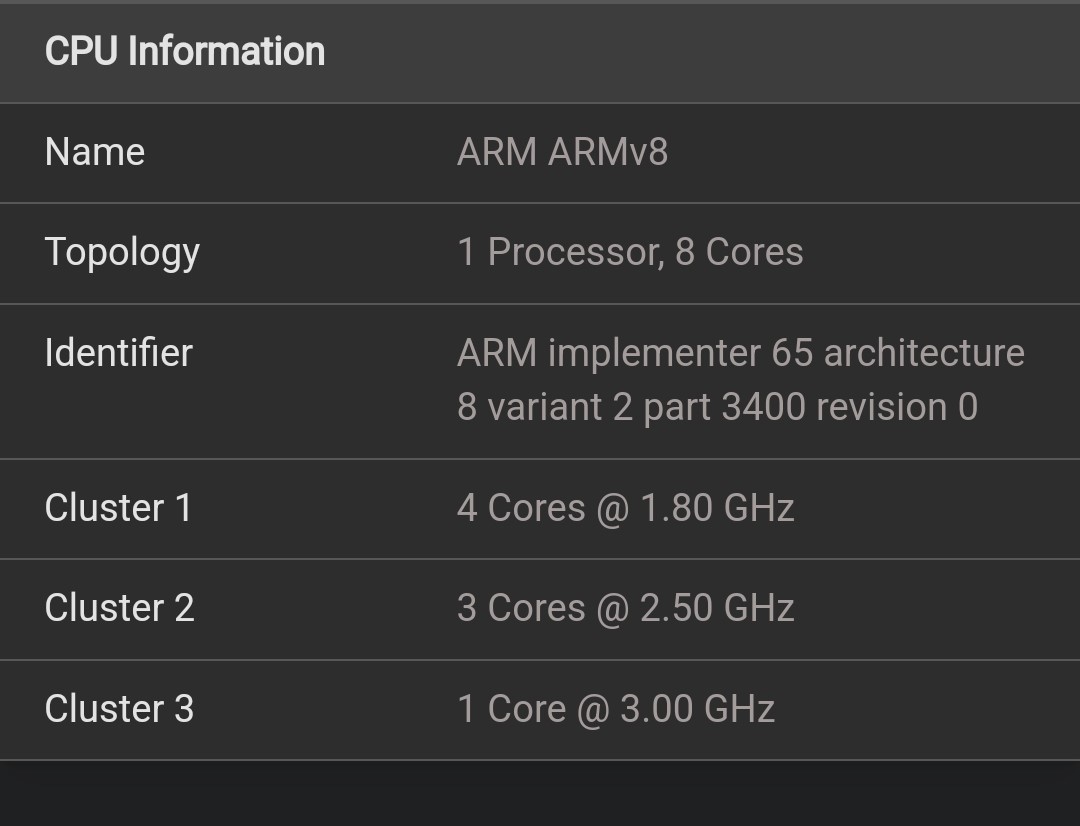Select the Topology row label

tap(122, 252)
